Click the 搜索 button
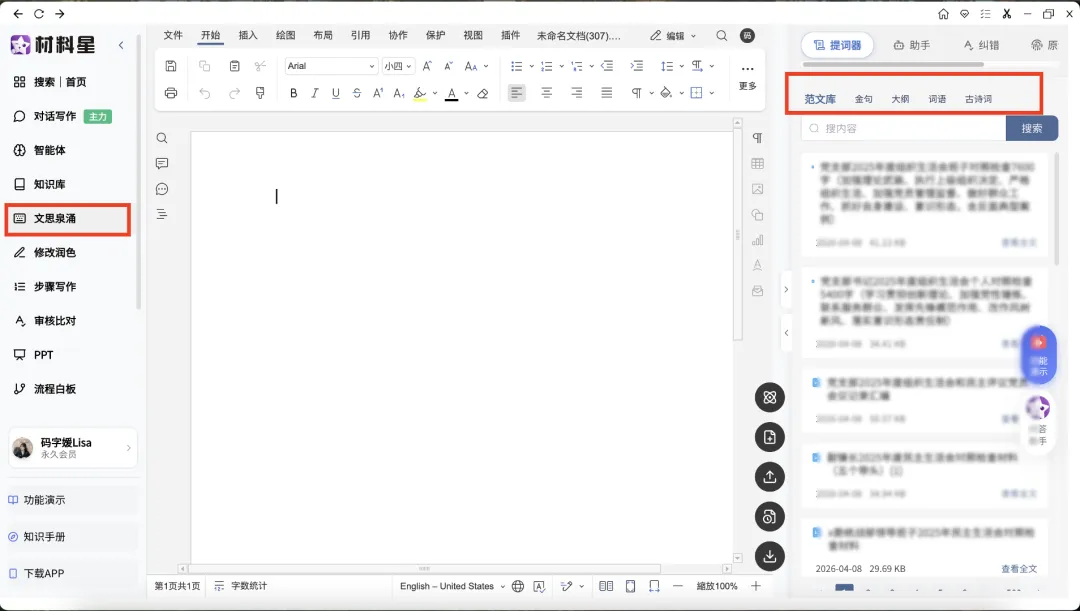Image resolution: width=1080 pixels, height=611 pixels. tap(1032, 128)
